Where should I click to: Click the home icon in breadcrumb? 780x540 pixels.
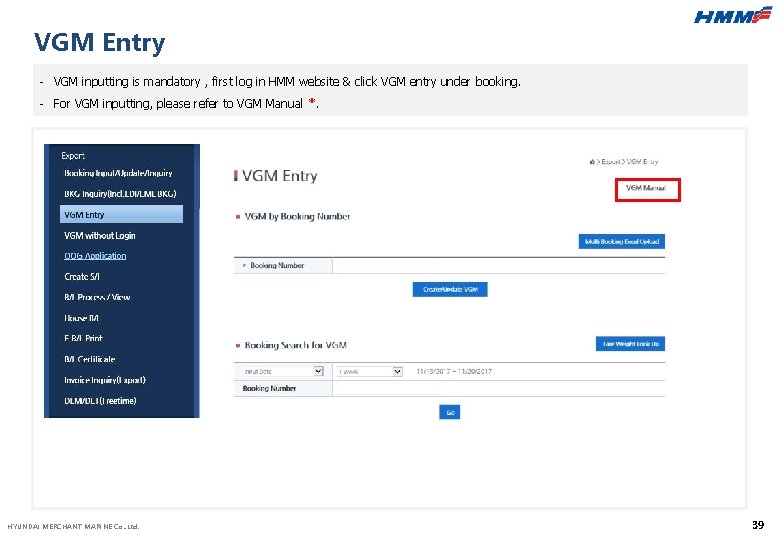tap(592, 162)
